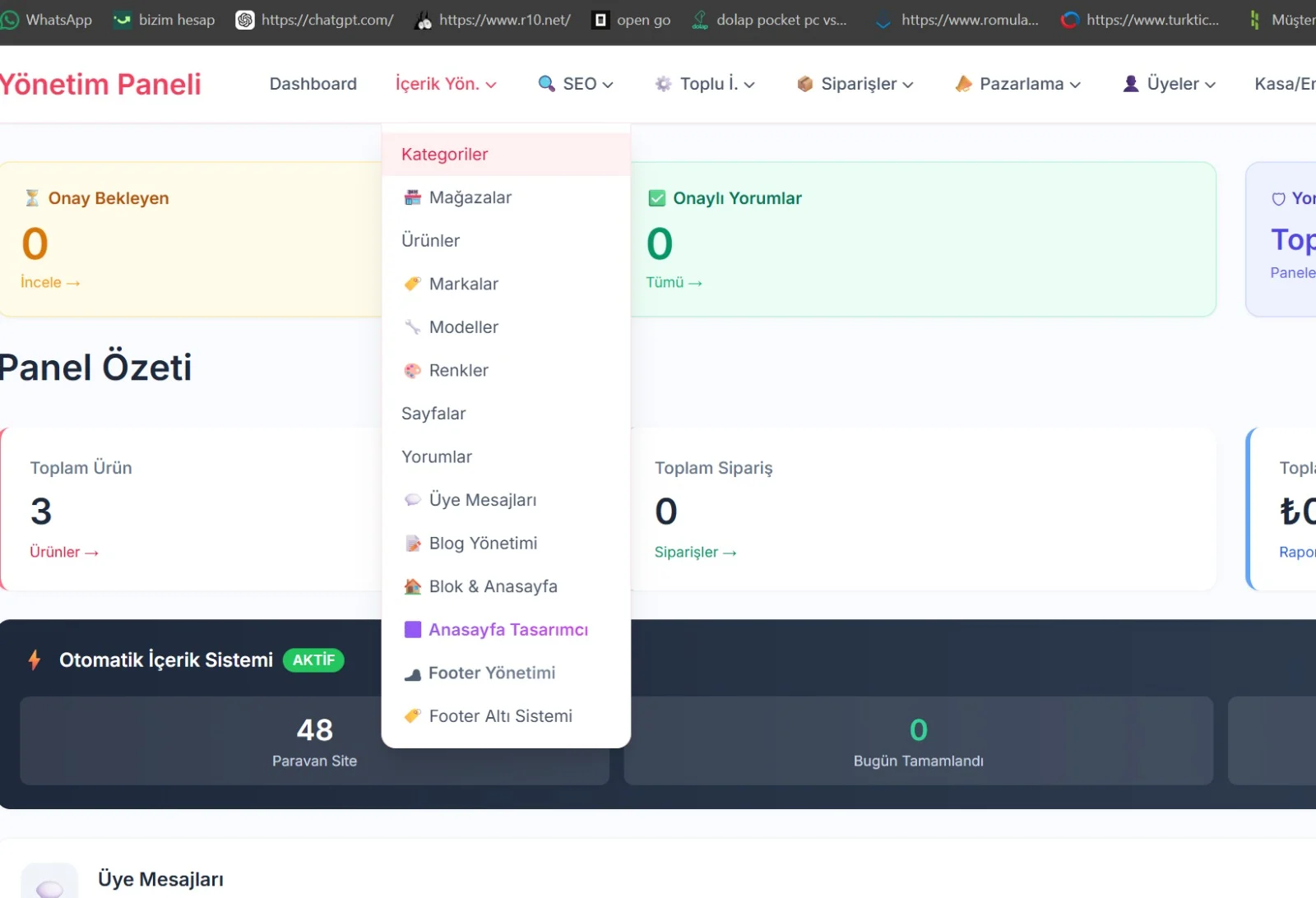Click the Üye Mesajları section heading
The width and height of the screenshot is (1316, 898).
click(x=160, y=879)
